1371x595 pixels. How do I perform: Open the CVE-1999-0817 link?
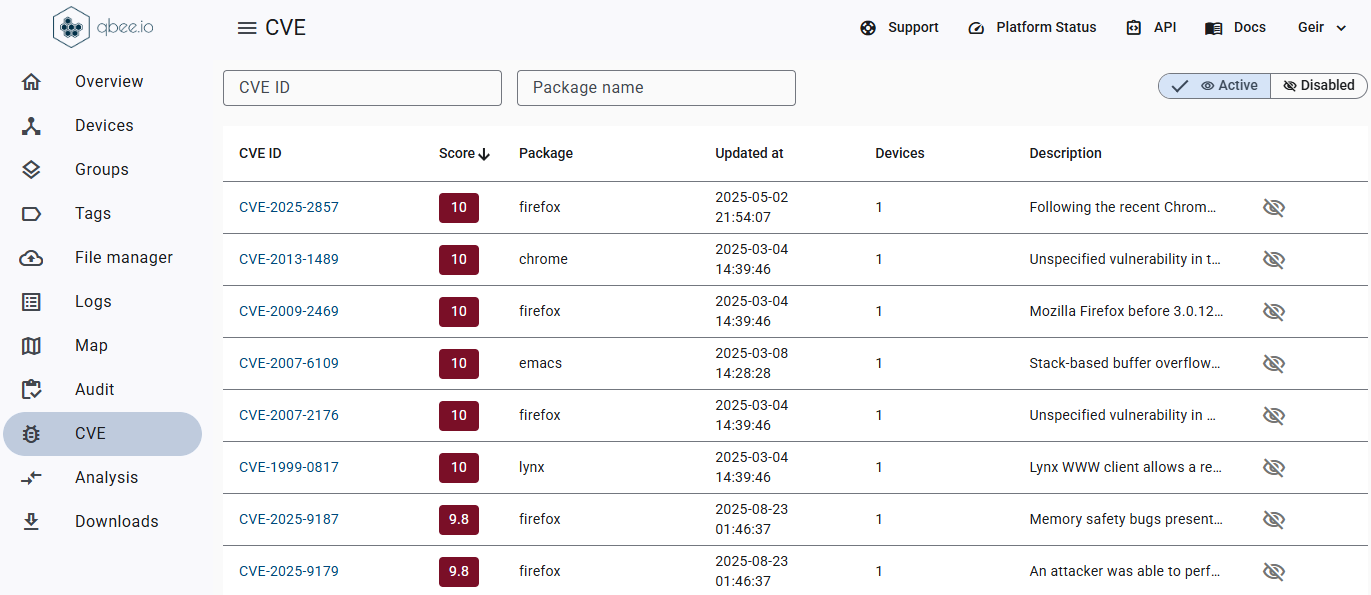289,468
